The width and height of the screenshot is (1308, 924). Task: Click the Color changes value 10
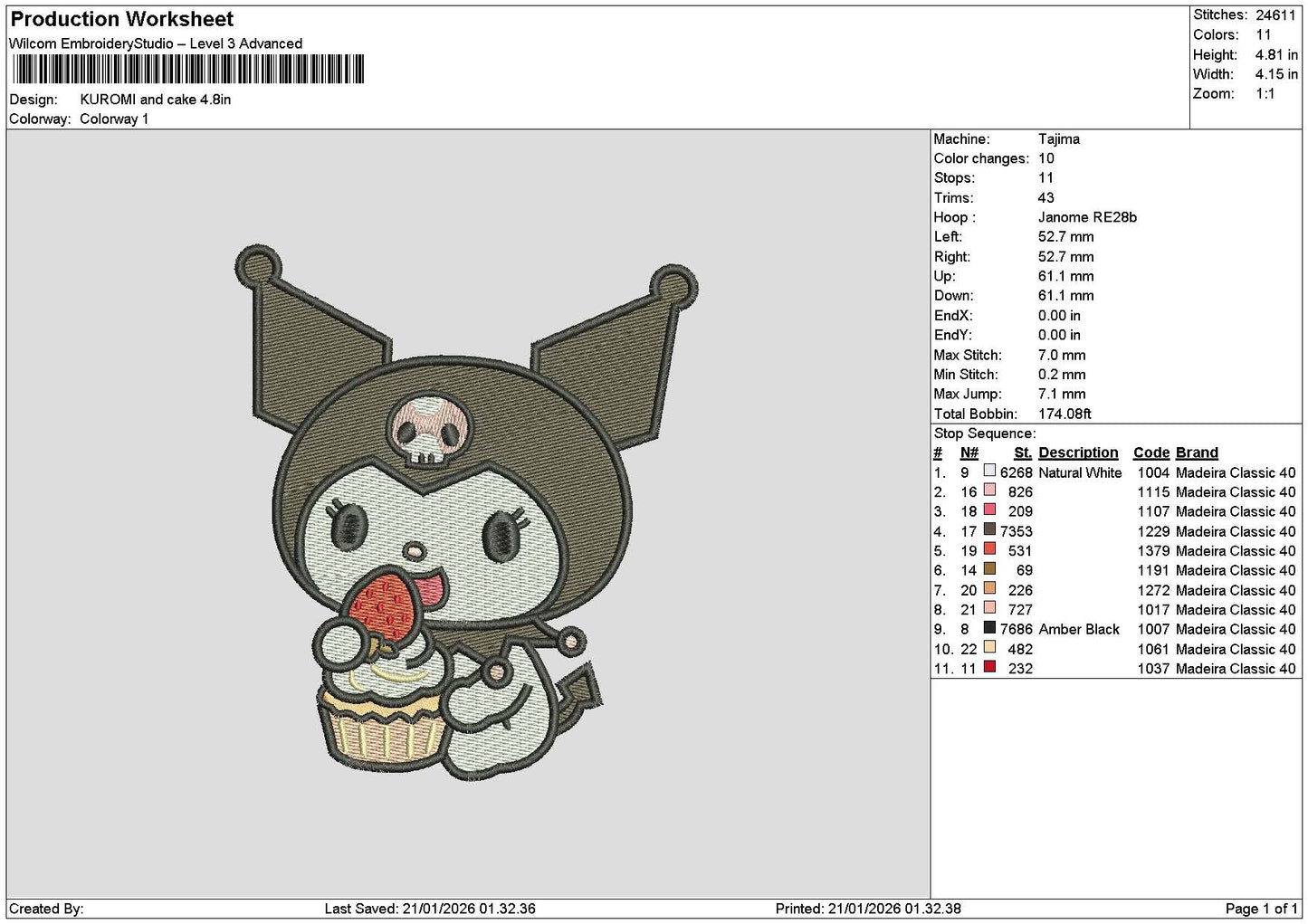[1046, 158]
